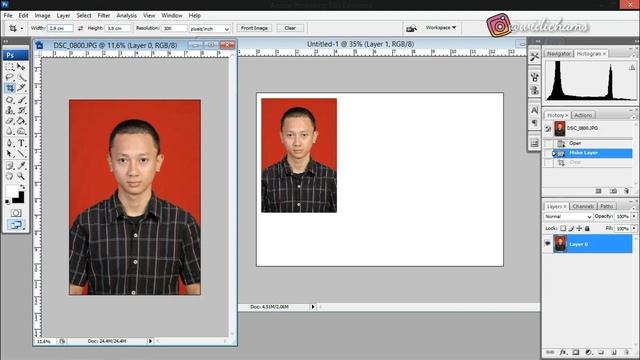Open status info arrow in DSC_0800.JPG window
This screenshot has width=640, height=360.
click(x=150, y=341)
